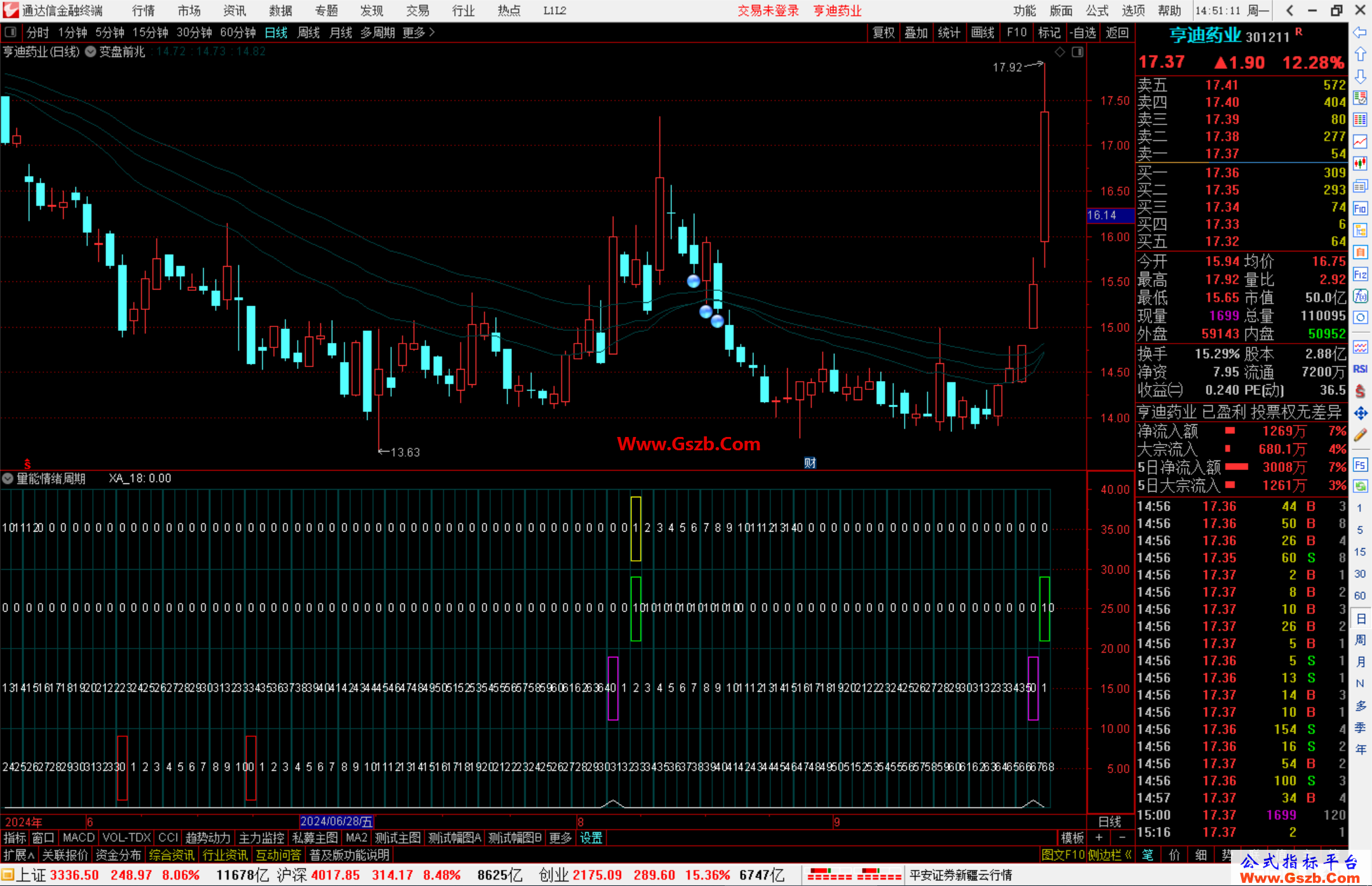Switch to the 周线 period tab
This screenshot has height=886, width=1372.
(x=308, y=32)
